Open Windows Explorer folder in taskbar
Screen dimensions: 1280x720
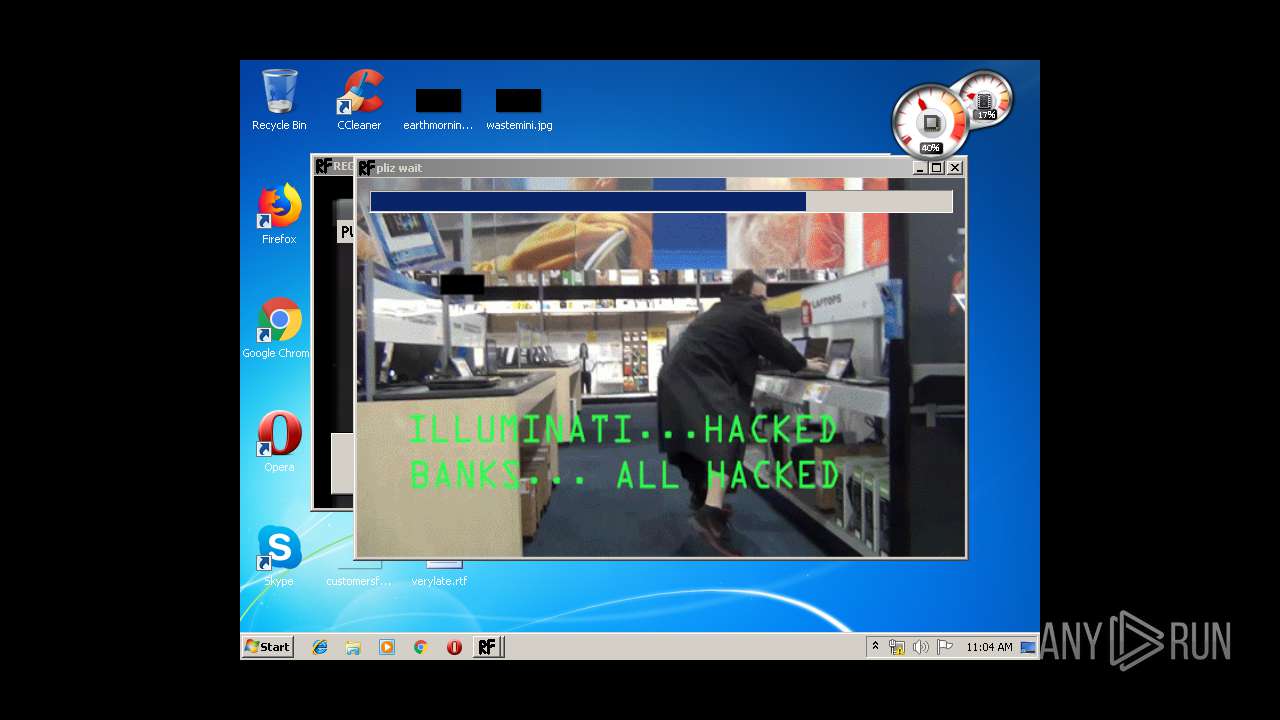(x=353, y=647)
